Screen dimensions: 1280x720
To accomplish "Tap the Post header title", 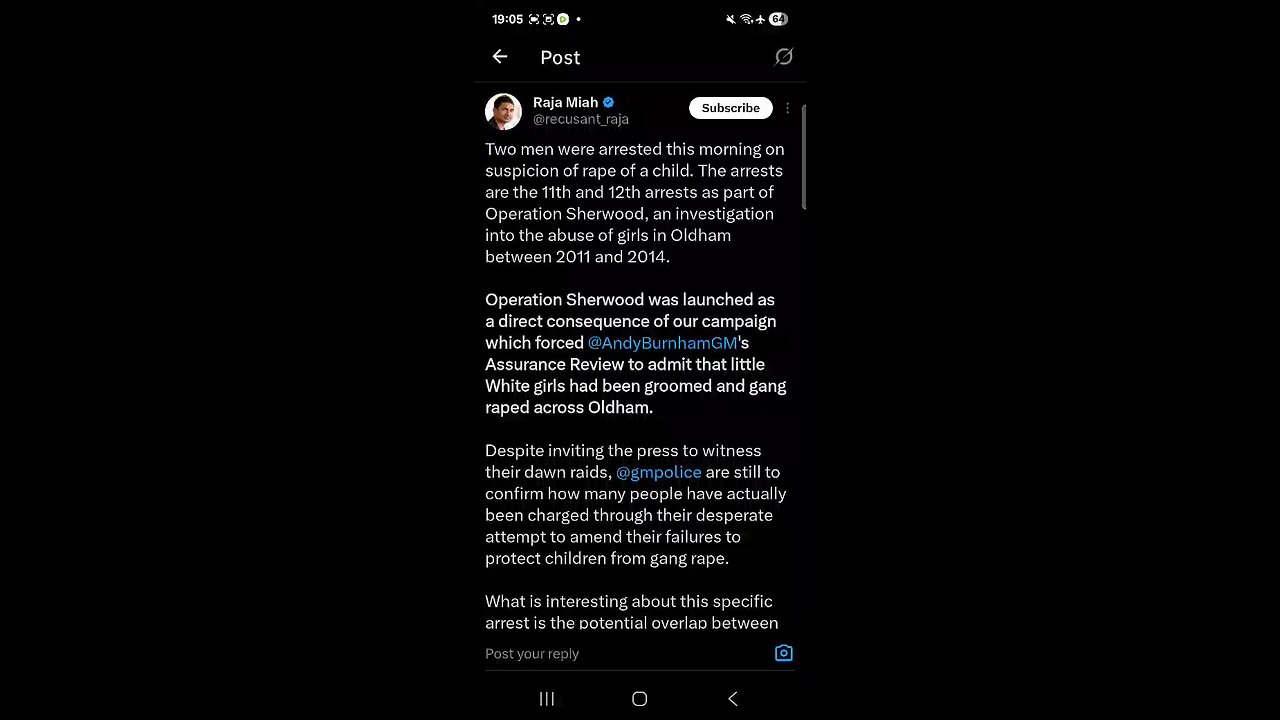I will [560, 58].
